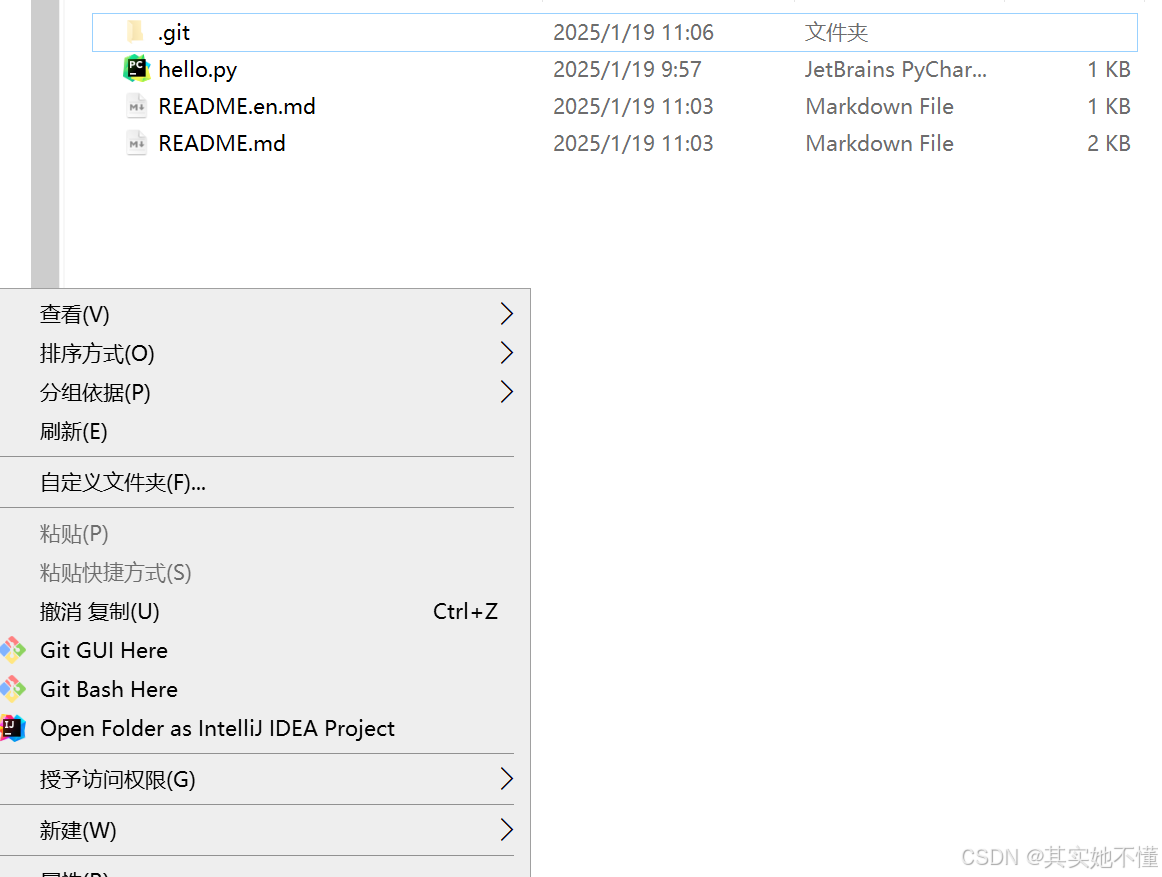The height and width of the screenshot is (877, 1162).
Task: Choose 授予访问权限(G) from the menu
Action: click(x=118, y=779)
